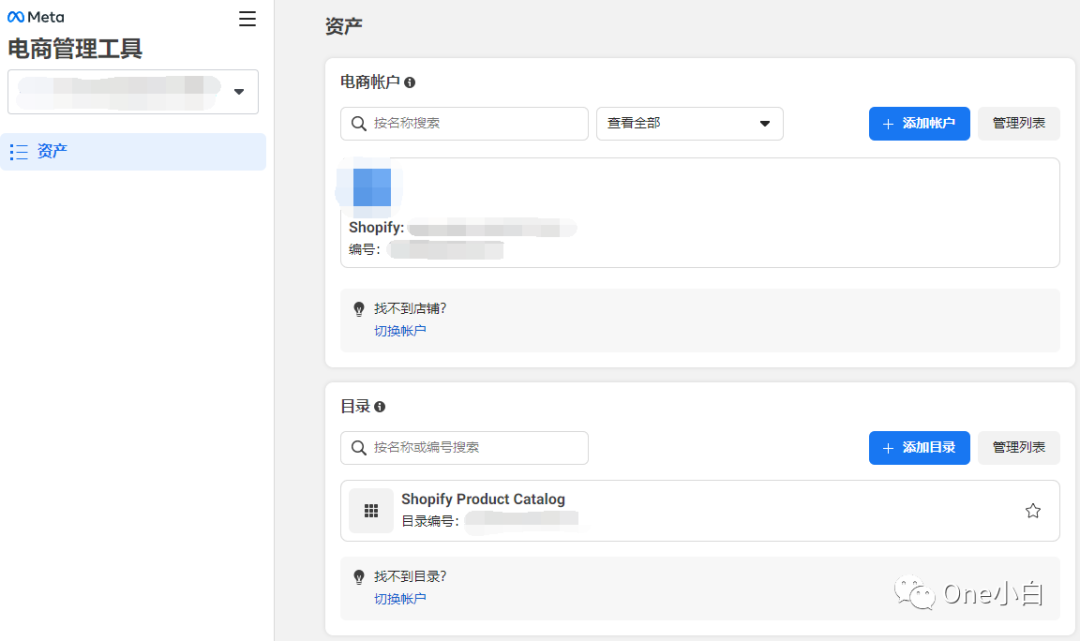Click the info icon next to 目录
This screenshot has height=641, width=1080.
tap(380, 406)
